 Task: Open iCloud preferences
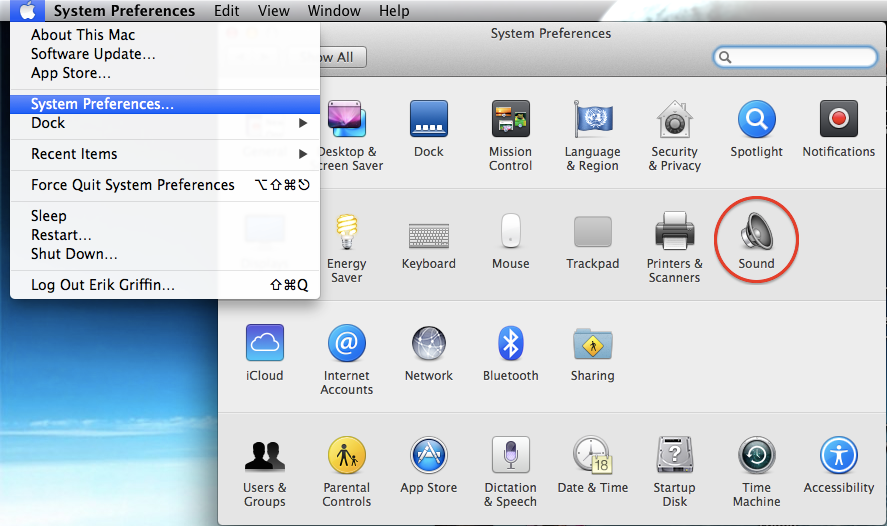[x=264, y=353]
